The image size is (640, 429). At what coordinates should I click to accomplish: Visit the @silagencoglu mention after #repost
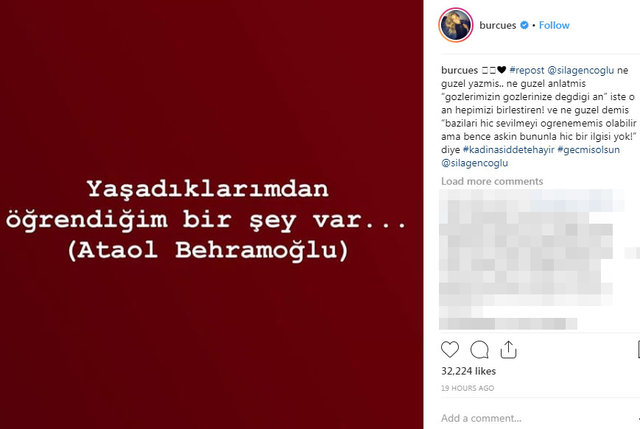(580, 70)
